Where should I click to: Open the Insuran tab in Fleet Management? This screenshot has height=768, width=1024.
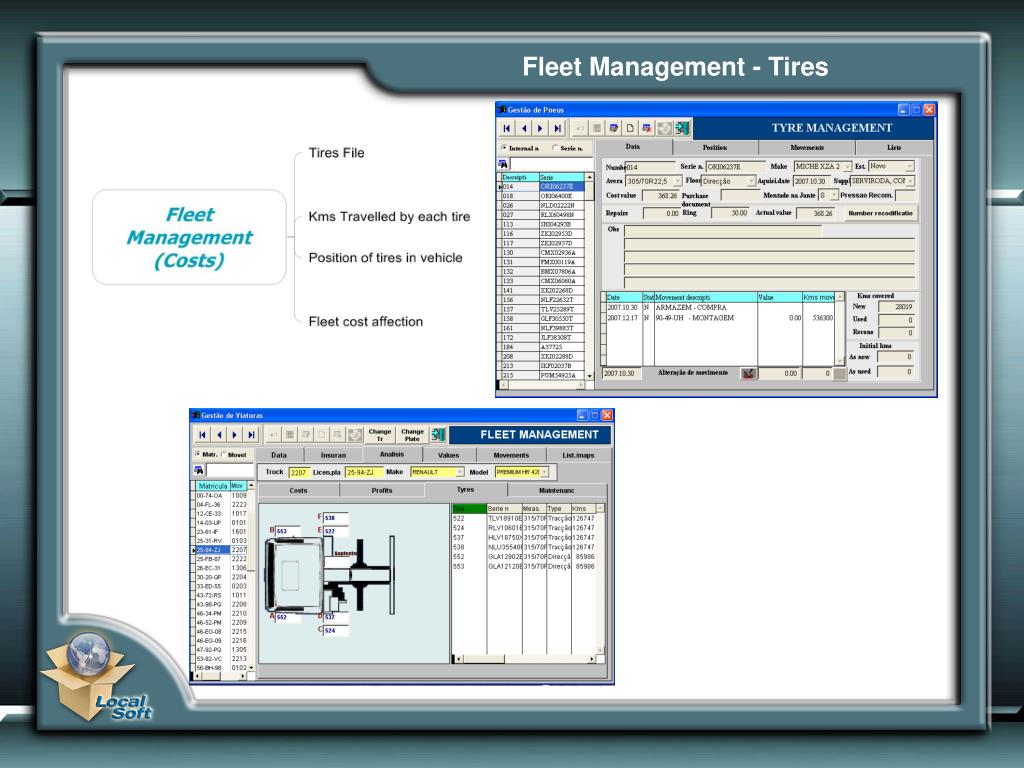point(333,455)
